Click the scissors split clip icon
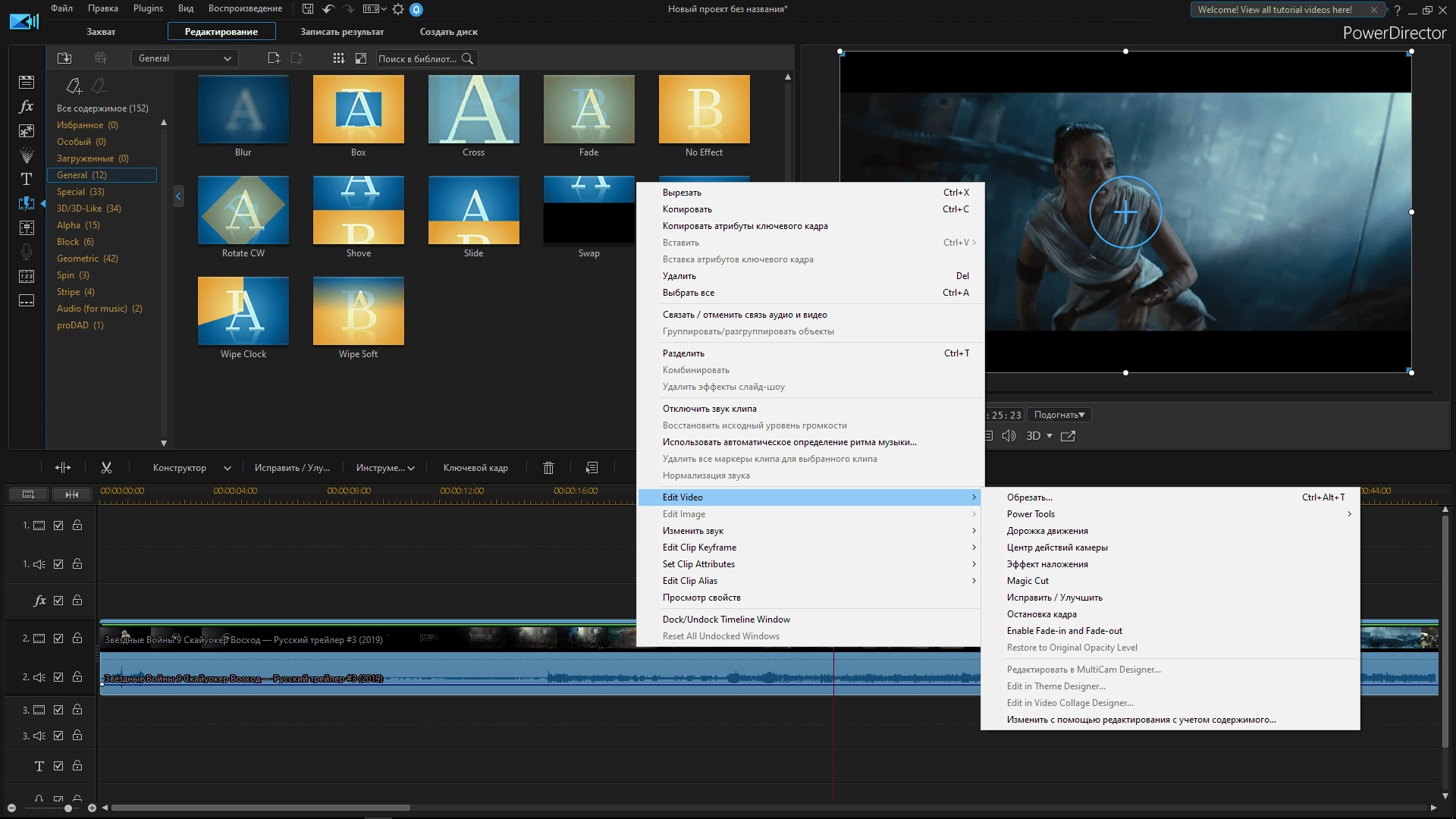The width and height of the screenshot is (1456, 819). (106, 468)
